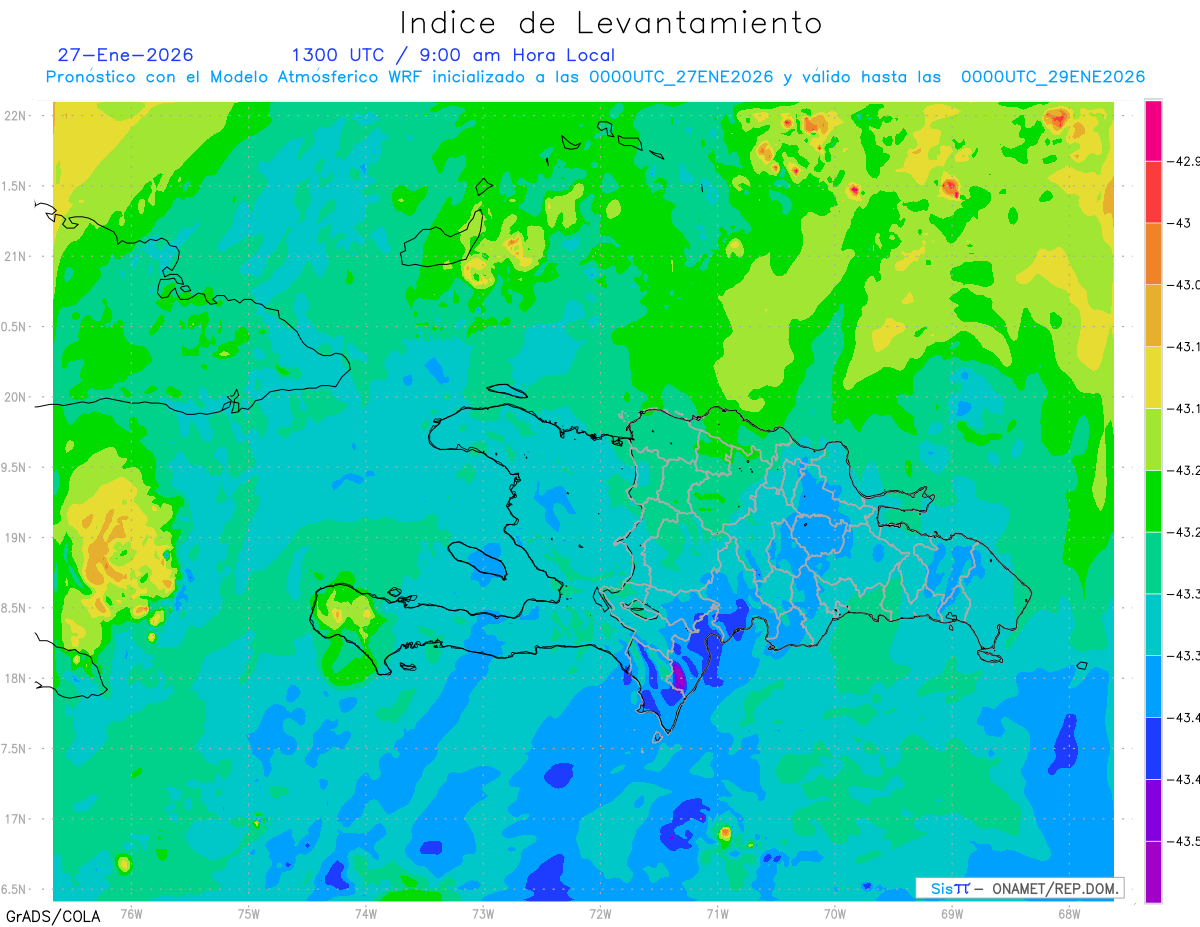This screenshot has height=927, width=1200.
Task: Click the "-42.9" colorbar value
Action: click(1184, 161)
